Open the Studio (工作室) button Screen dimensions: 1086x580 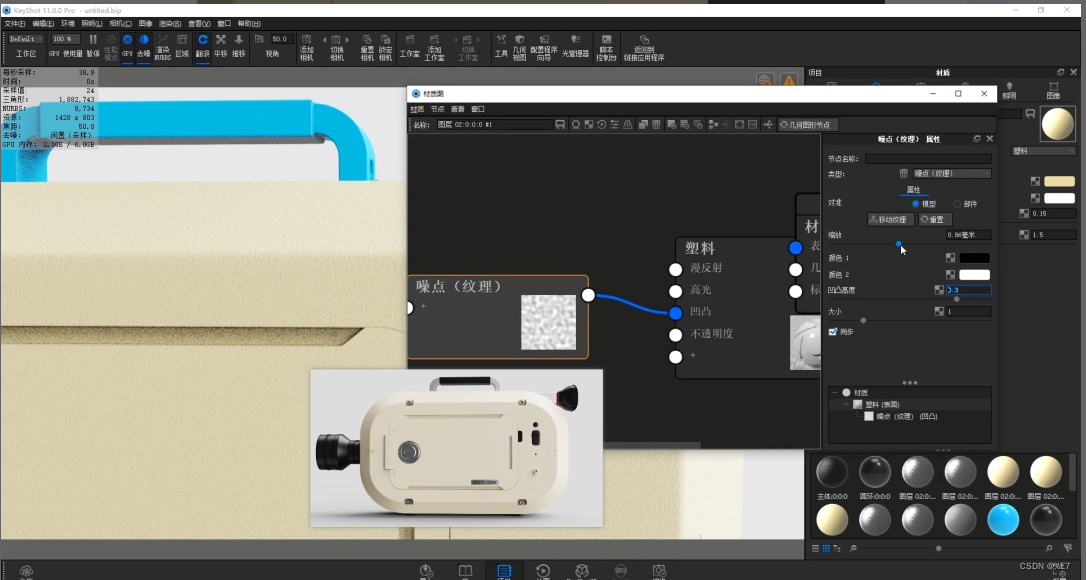410,46
